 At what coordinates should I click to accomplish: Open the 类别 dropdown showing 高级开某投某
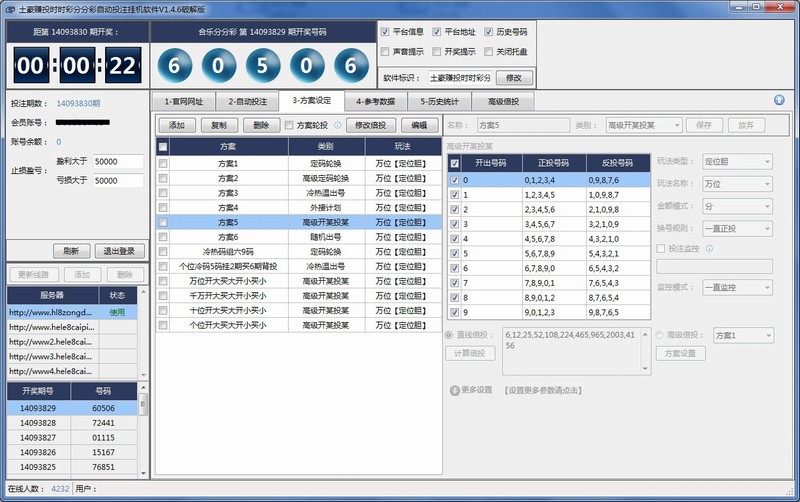643,125
